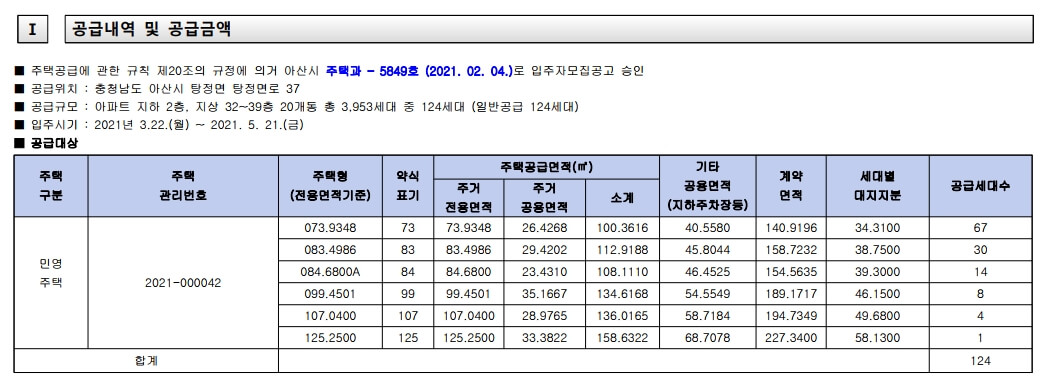Screen dimensions: 1051x380
Task: Click land share value 39.3000
Action: point(877,272)
